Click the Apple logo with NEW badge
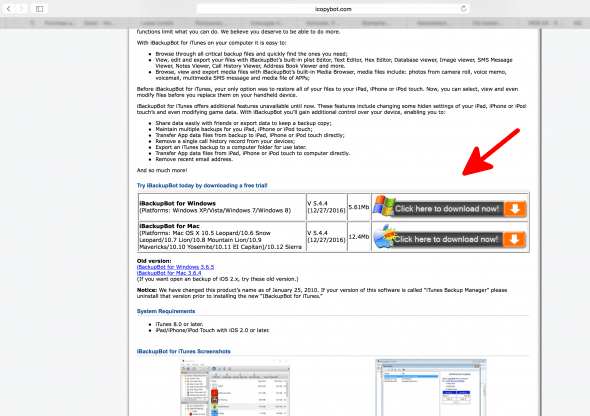This screenshot has height=416, width=590. pyautogui.click(x=385, y=237)
